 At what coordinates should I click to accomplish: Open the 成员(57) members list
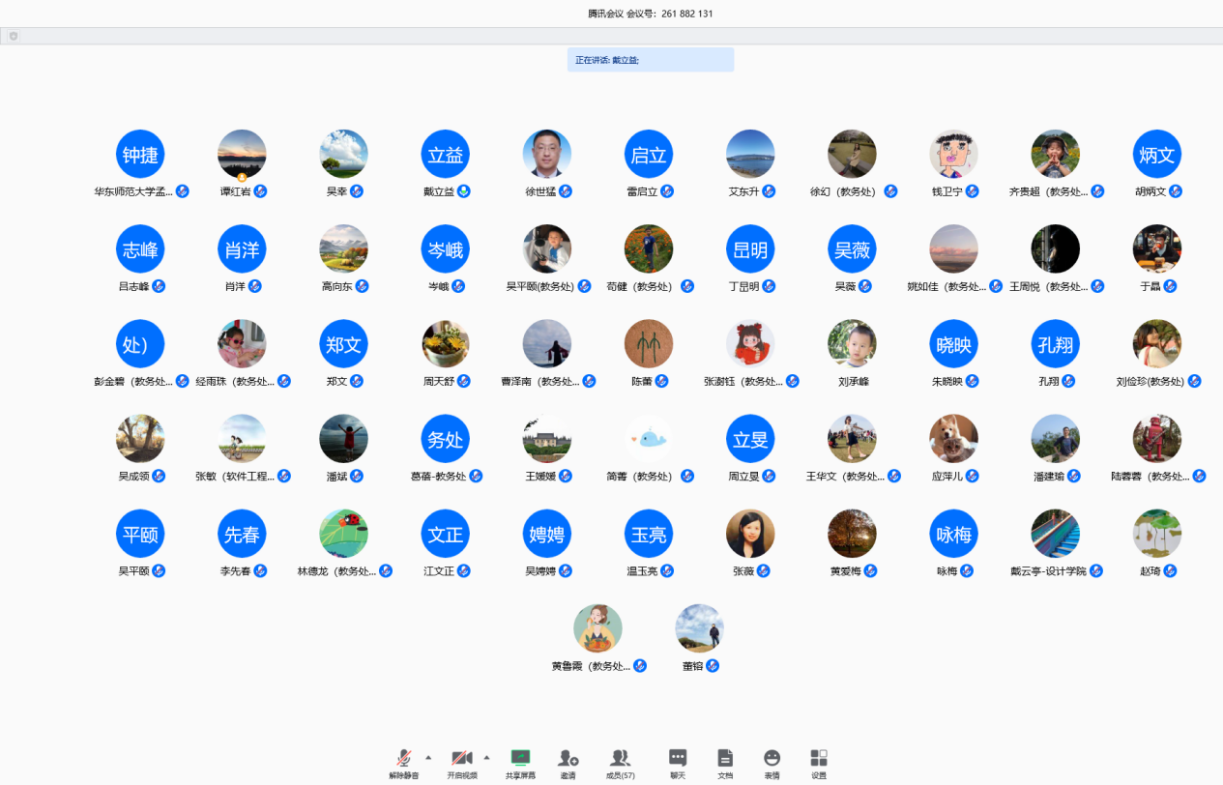pyautogui.click(x=620, y=763)
